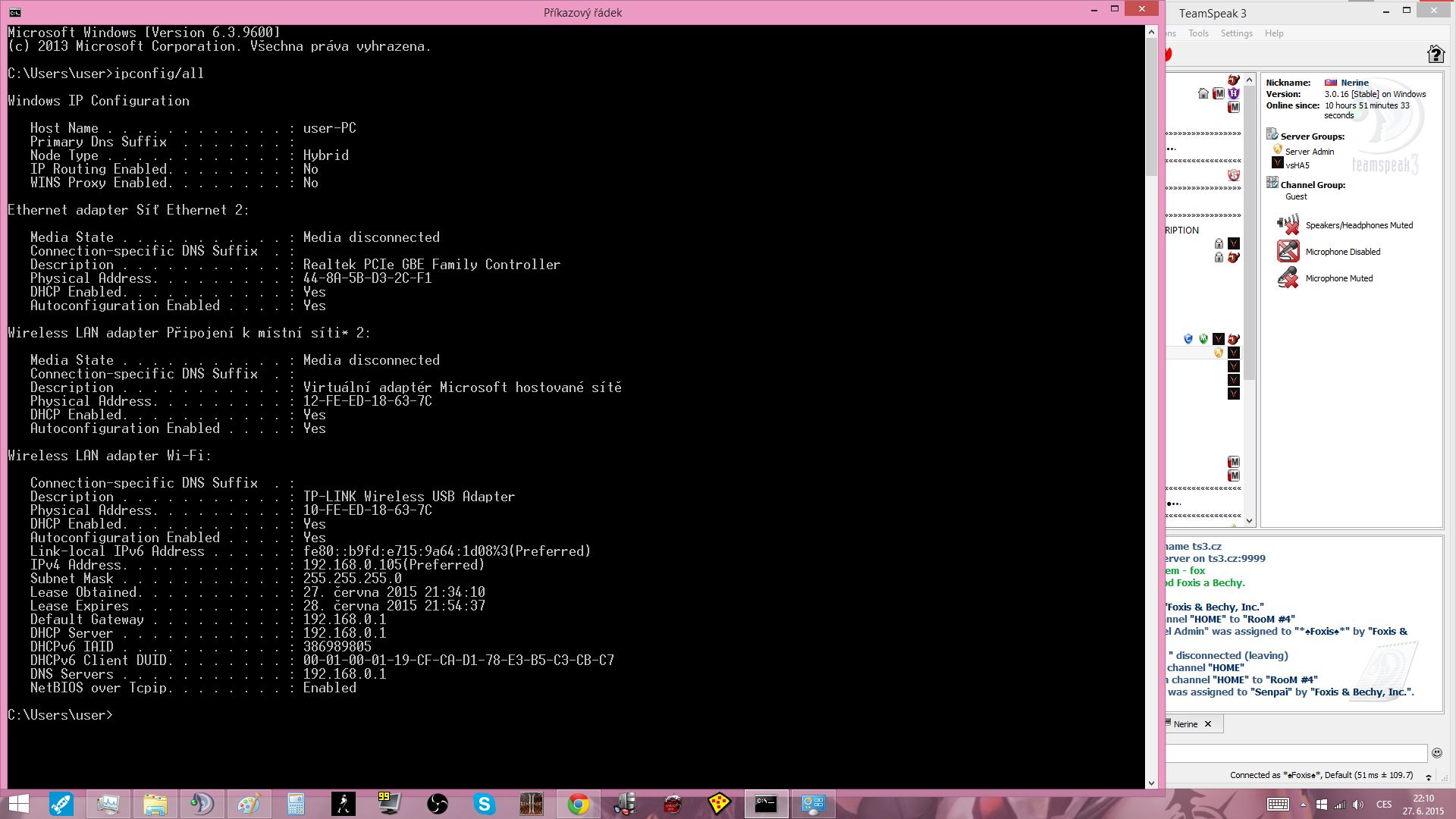Click the emoticon smiley button

(1436, 753)
